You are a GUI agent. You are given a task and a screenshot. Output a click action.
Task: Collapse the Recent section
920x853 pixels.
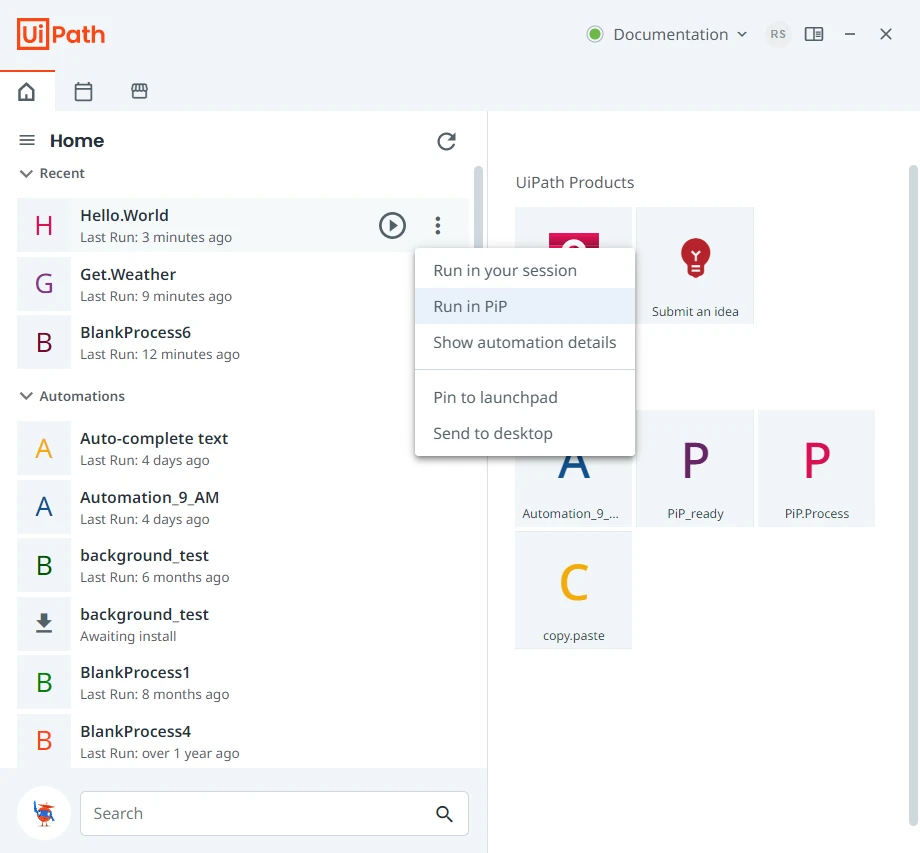(26, 174)
